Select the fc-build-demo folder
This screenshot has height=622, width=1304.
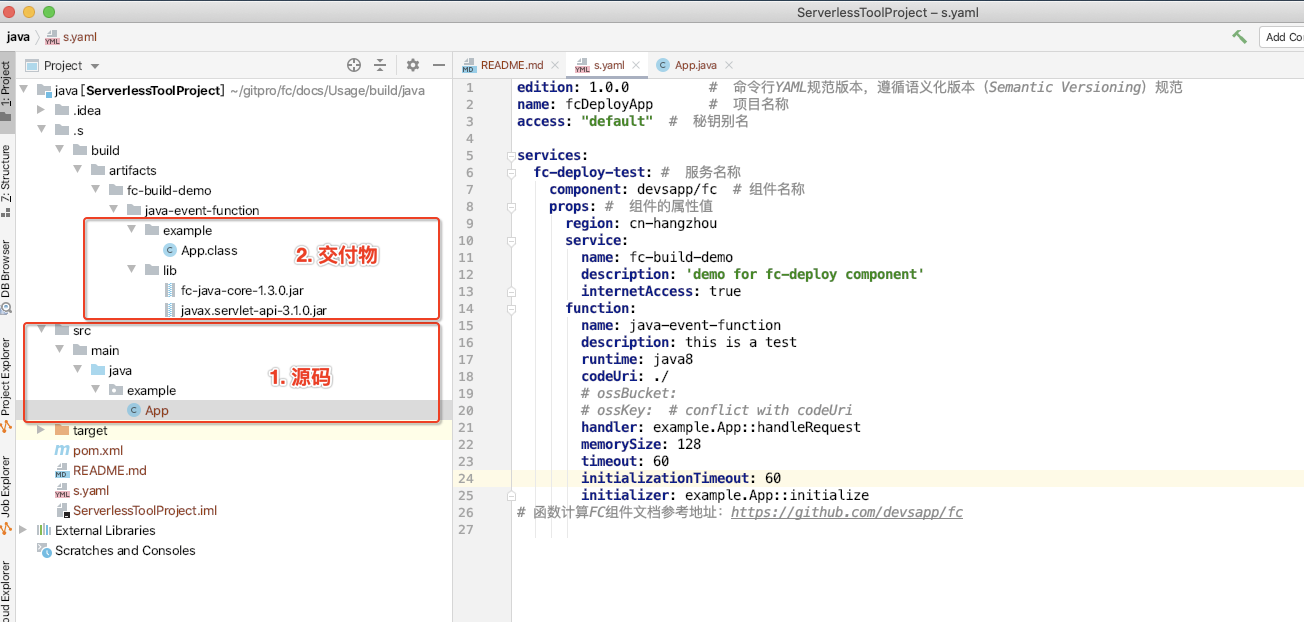point(168,190)
